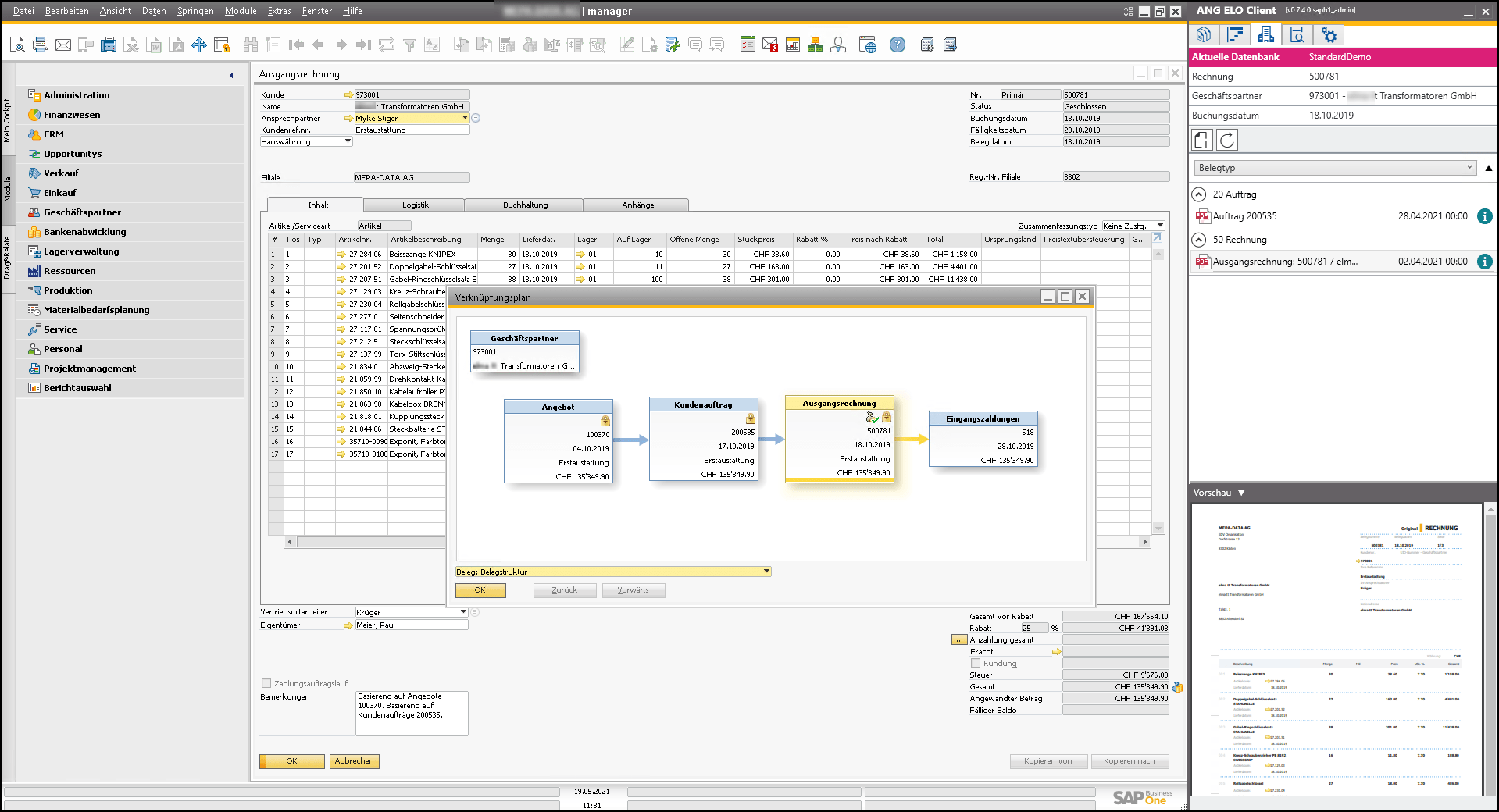Open the Module menu in menu bar
Image resolution: width=1499 pixels, height=812 pixels.
click(x=240, y=11)
